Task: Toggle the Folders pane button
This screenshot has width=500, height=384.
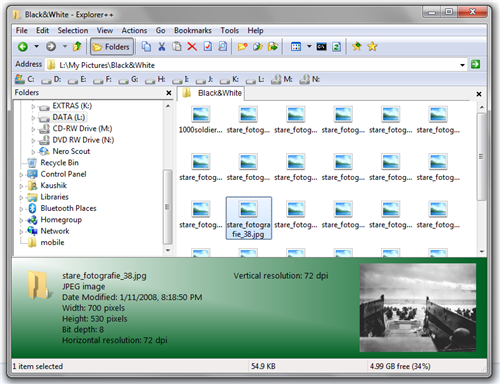Action: click(112, 47)
